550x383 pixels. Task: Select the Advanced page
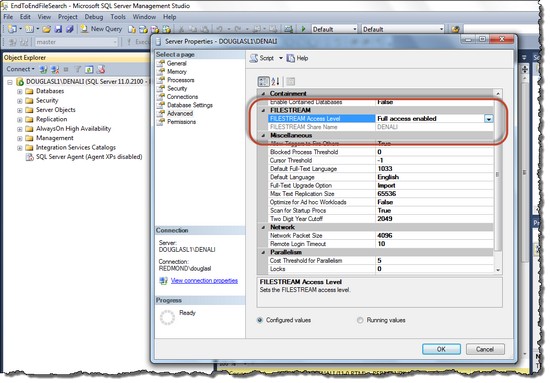click(180, 114)
